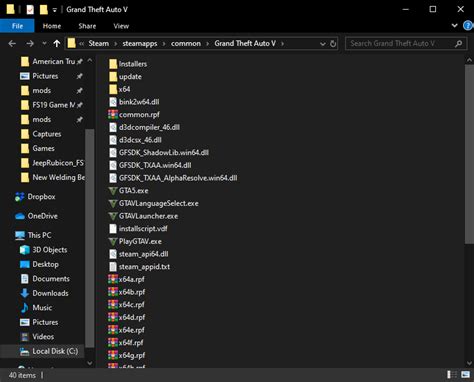Select the x64a.rpf archive icon
This screenshot has height=382, width=474.
click(x=113, y=279)
